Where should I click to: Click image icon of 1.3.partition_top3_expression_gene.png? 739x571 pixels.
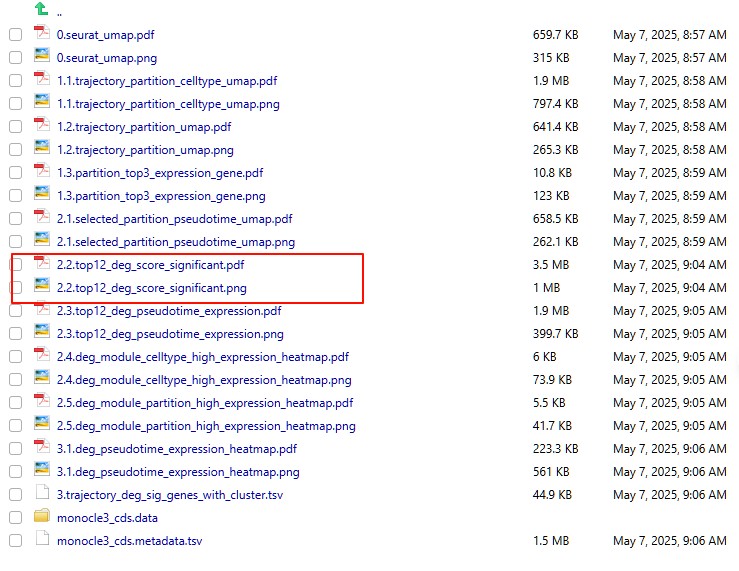click(42, 194)
